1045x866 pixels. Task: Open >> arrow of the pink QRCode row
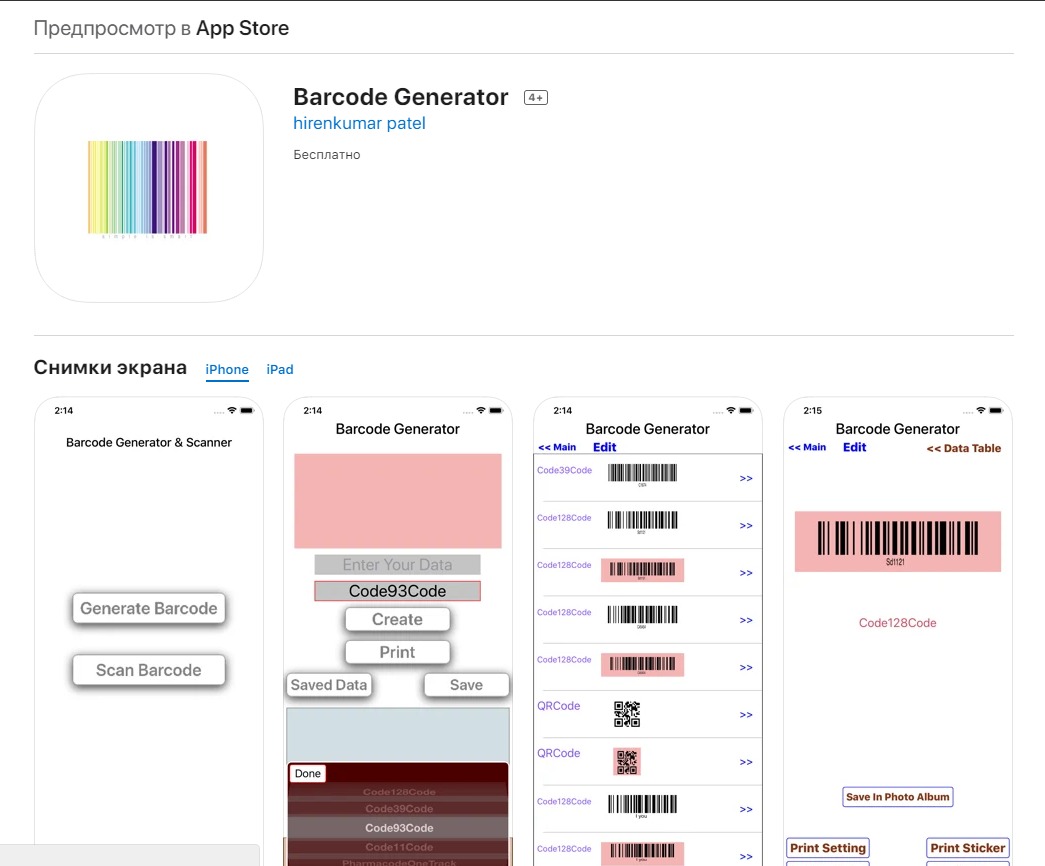click(x=746, y=763)
